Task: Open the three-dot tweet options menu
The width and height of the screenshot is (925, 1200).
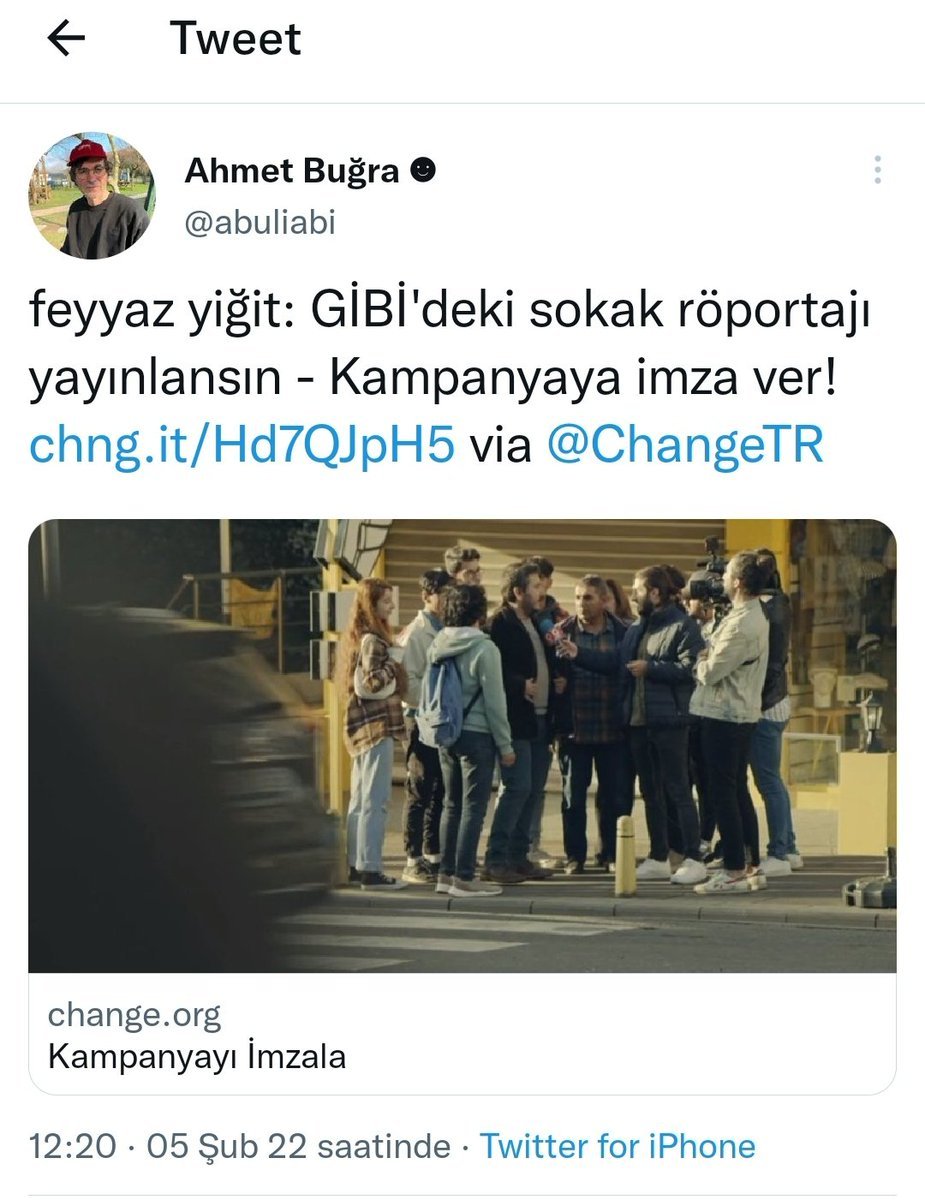Action: [877, 169]
